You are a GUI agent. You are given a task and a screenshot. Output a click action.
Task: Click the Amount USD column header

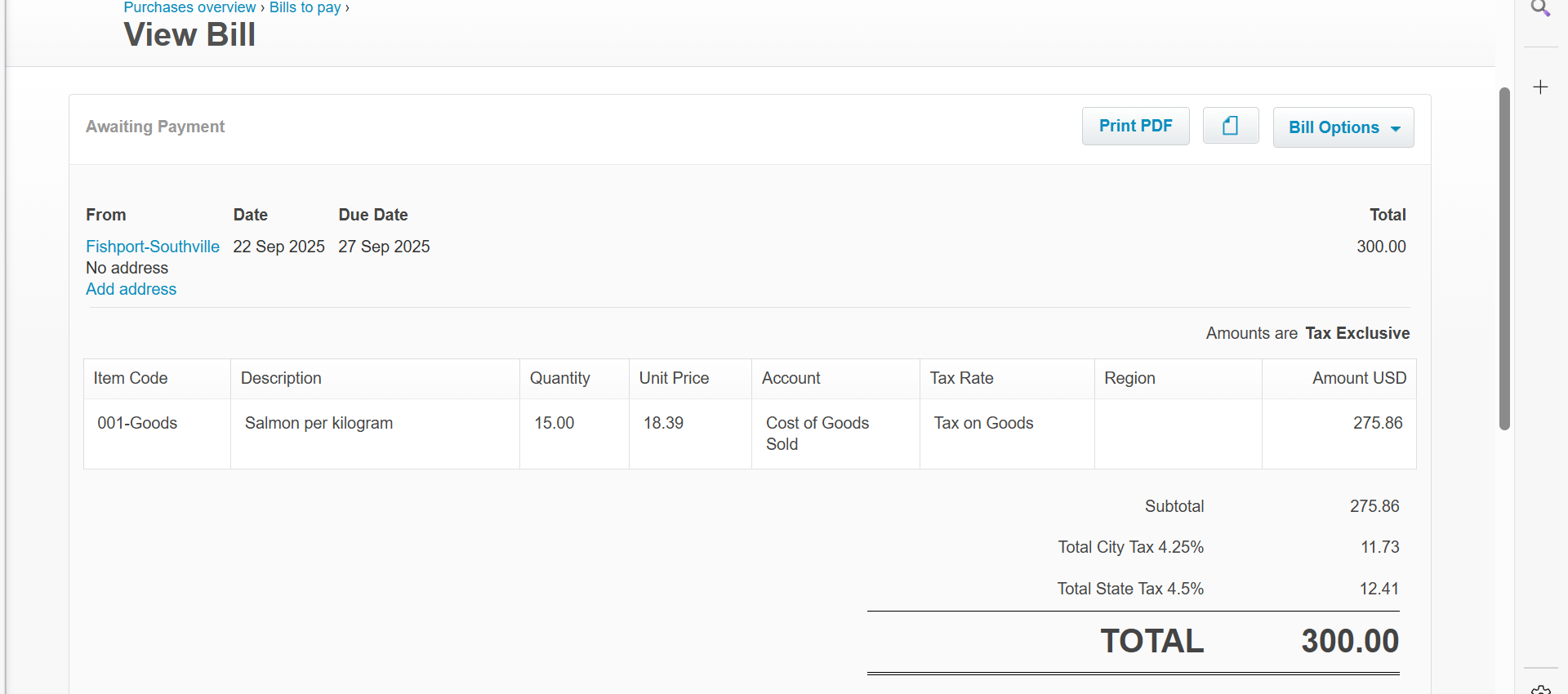click(x=1359, y=378)
